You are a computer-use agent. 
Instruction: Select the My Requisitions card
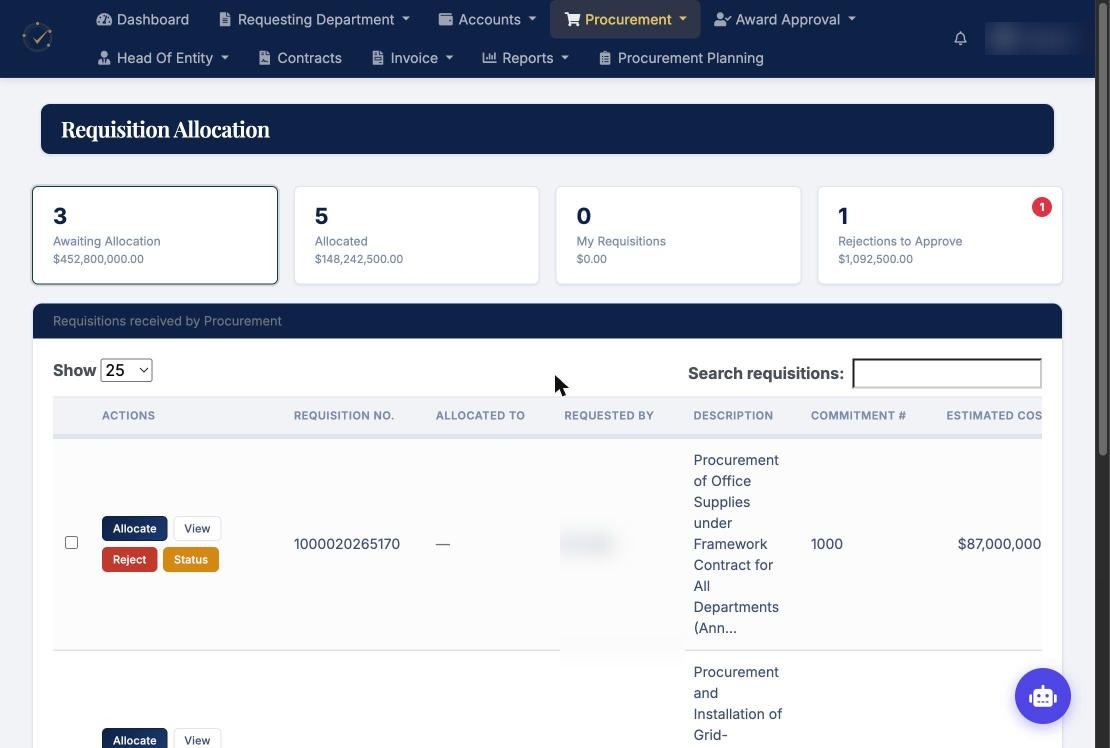click(x=678, y=236)
